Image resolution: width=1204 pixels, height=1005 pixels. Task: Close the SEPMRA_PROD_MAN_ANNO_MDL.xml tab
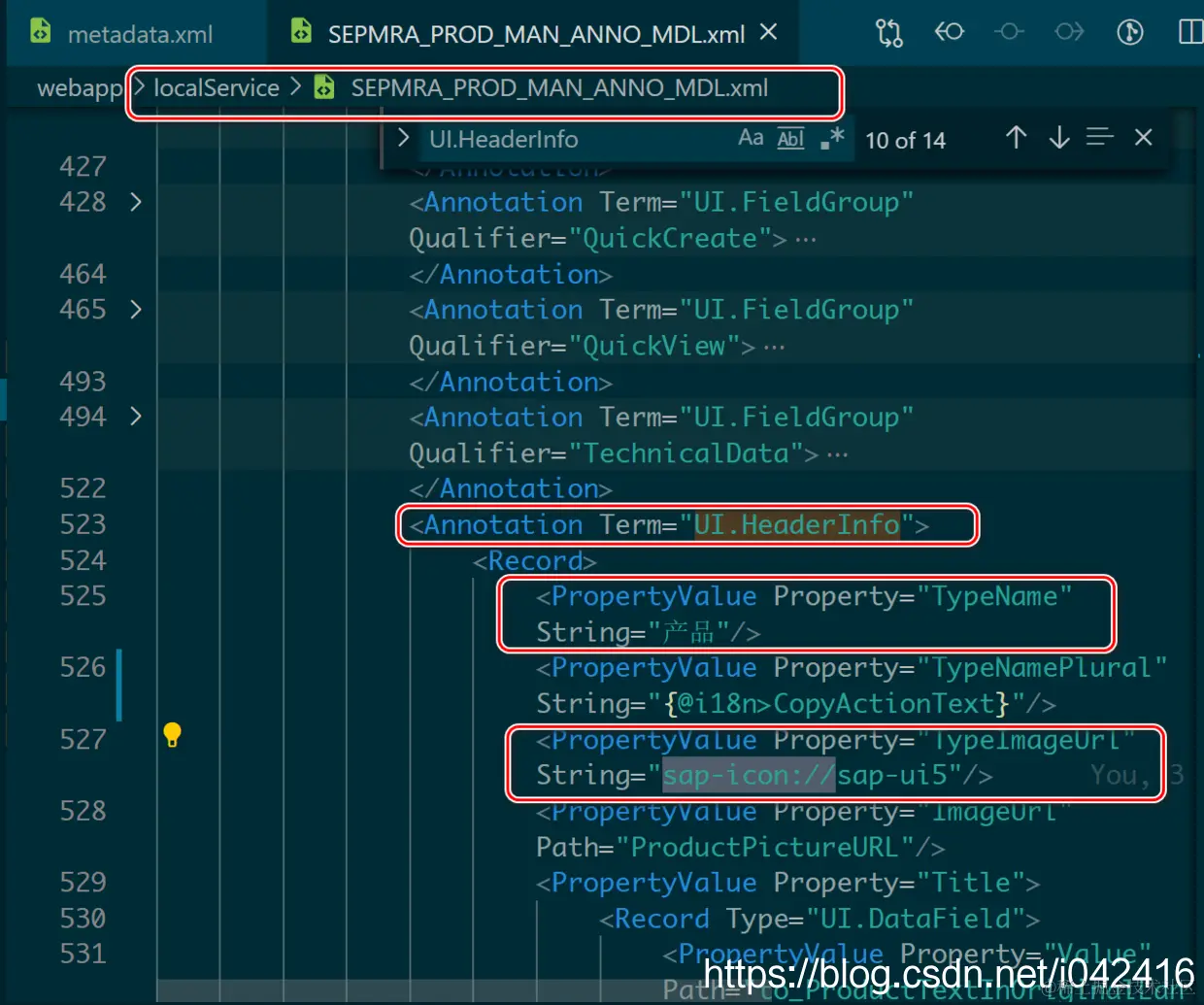click(x=768, y=32)
